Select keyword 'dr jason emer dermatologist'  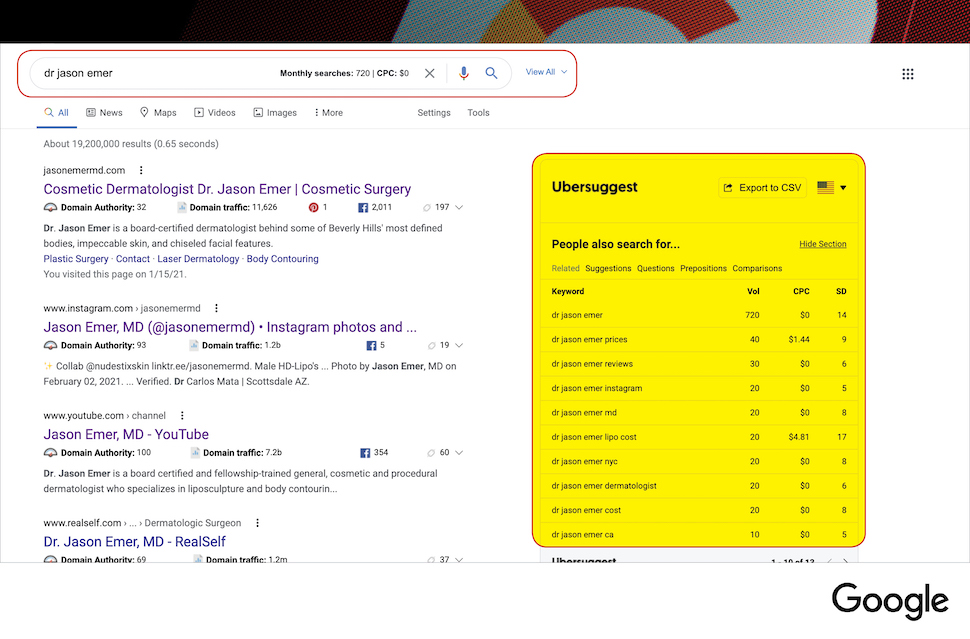tap(604, 486)
